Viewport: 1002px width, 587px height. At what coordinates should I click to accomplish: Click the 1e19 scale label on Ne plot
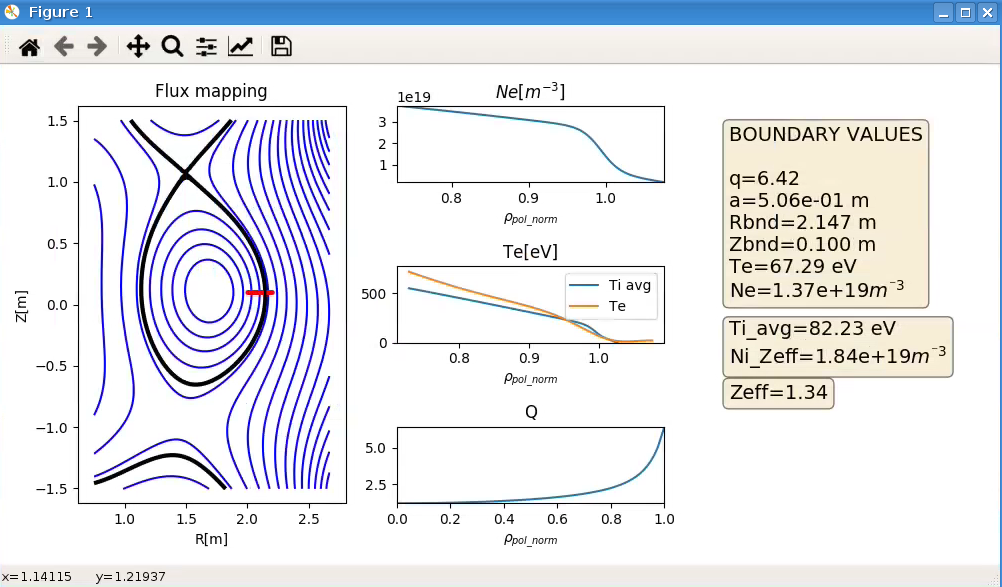tap(414, 97)
